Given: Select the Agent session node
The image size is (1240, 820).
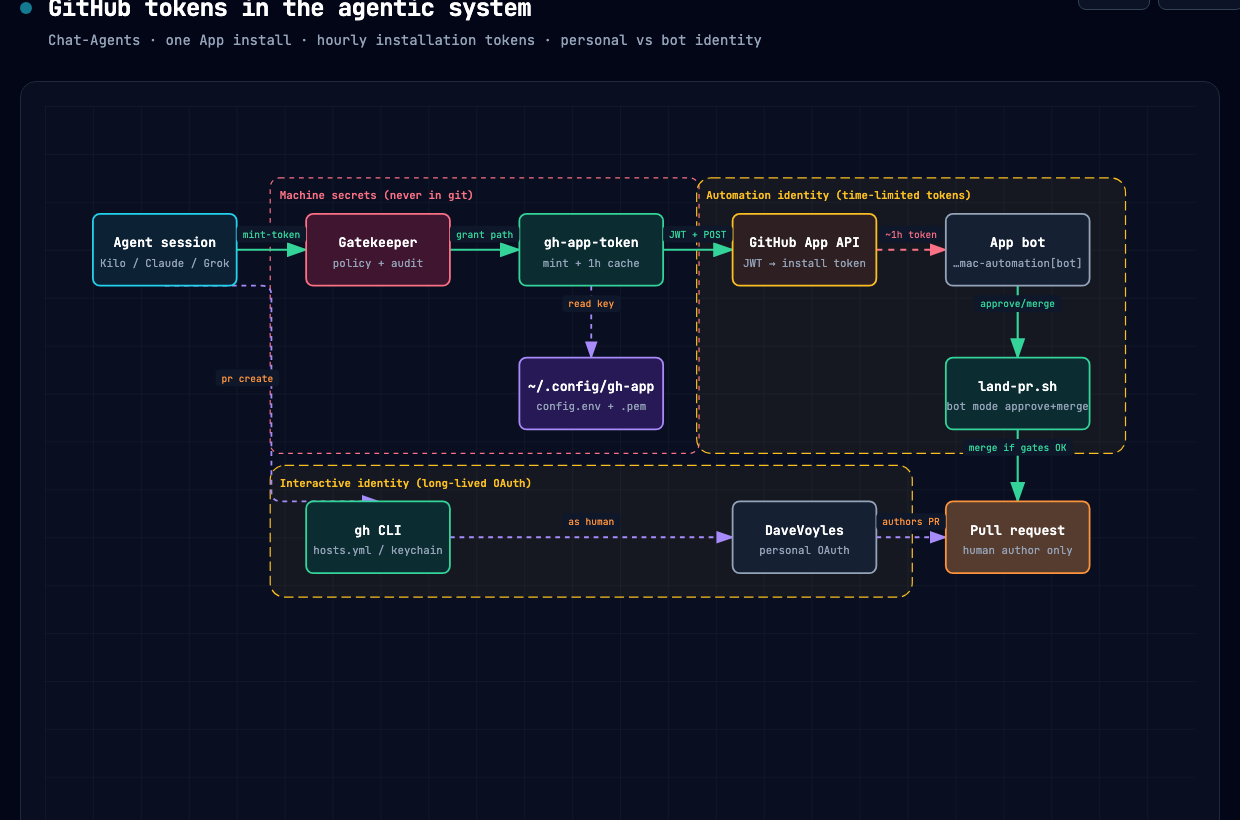Looking at the screenshot, I should coord(165,250).
